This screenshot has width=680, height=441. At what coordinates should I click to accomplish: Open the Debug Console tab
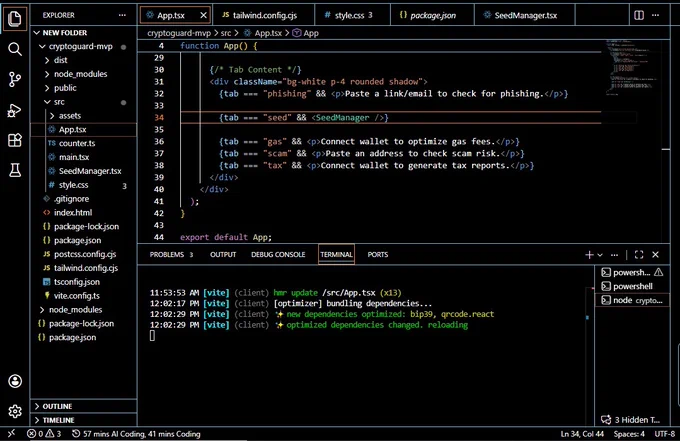tap(278, 255)
